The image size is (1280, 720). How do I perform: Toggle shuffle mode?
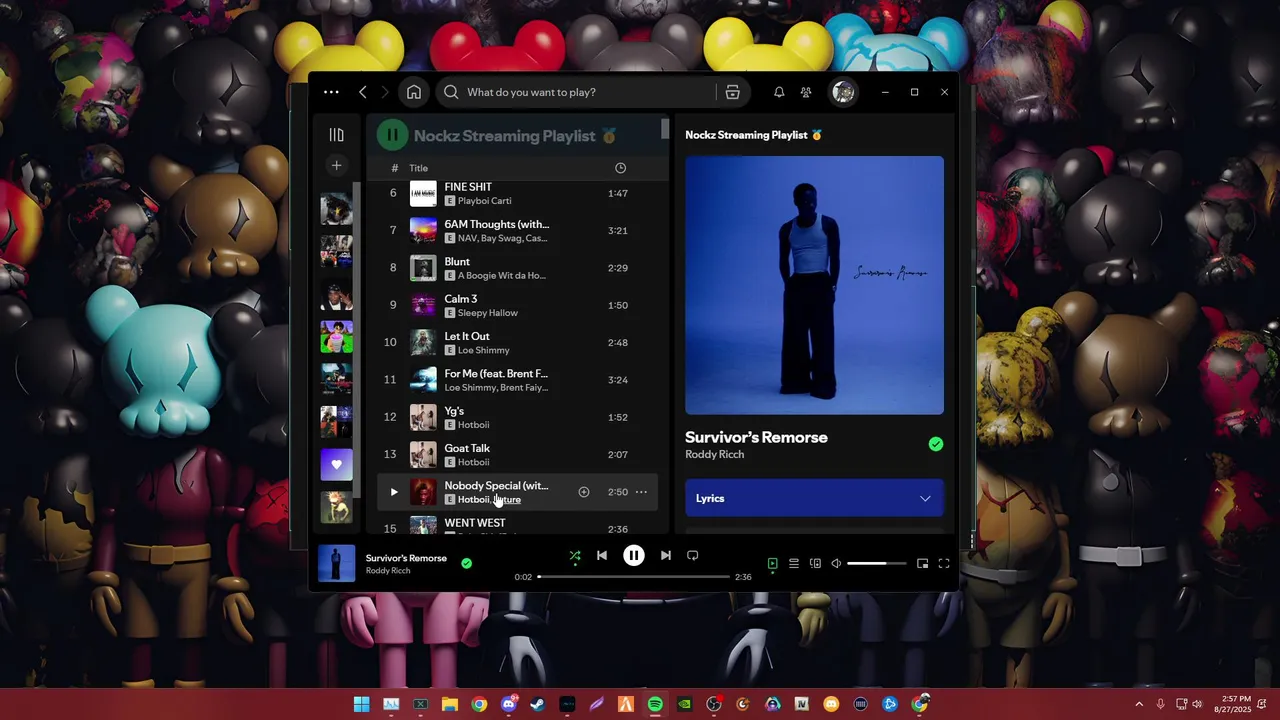(575, 556)
